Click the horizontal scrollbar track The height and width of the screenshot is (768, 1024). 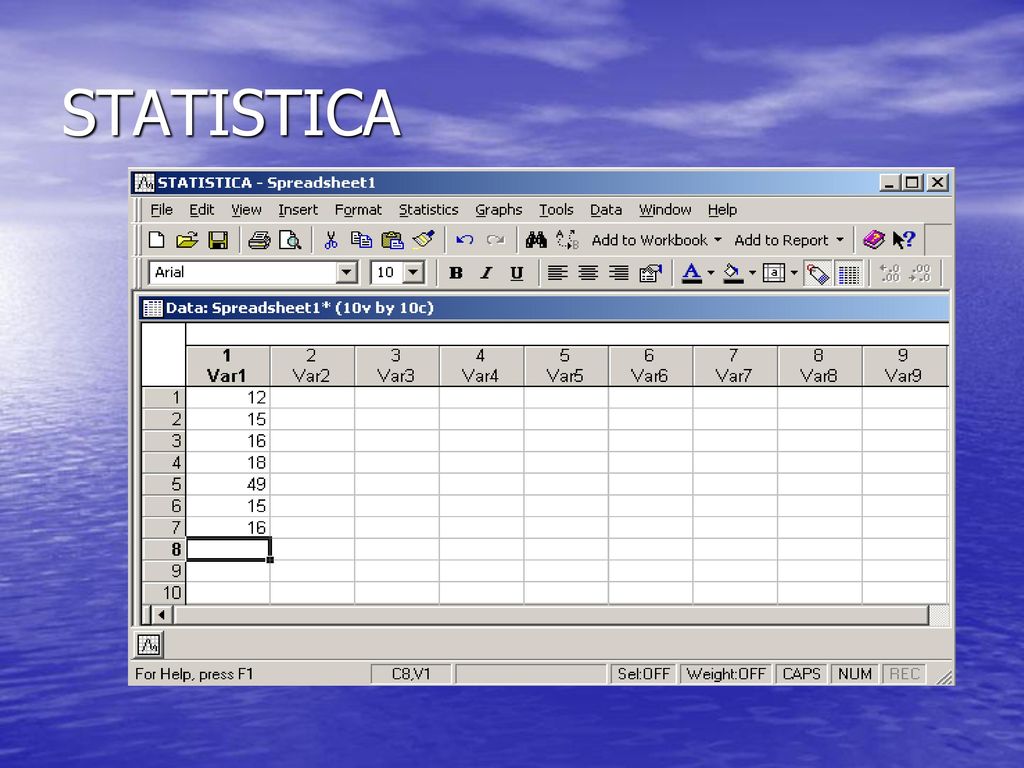[550, 615]
